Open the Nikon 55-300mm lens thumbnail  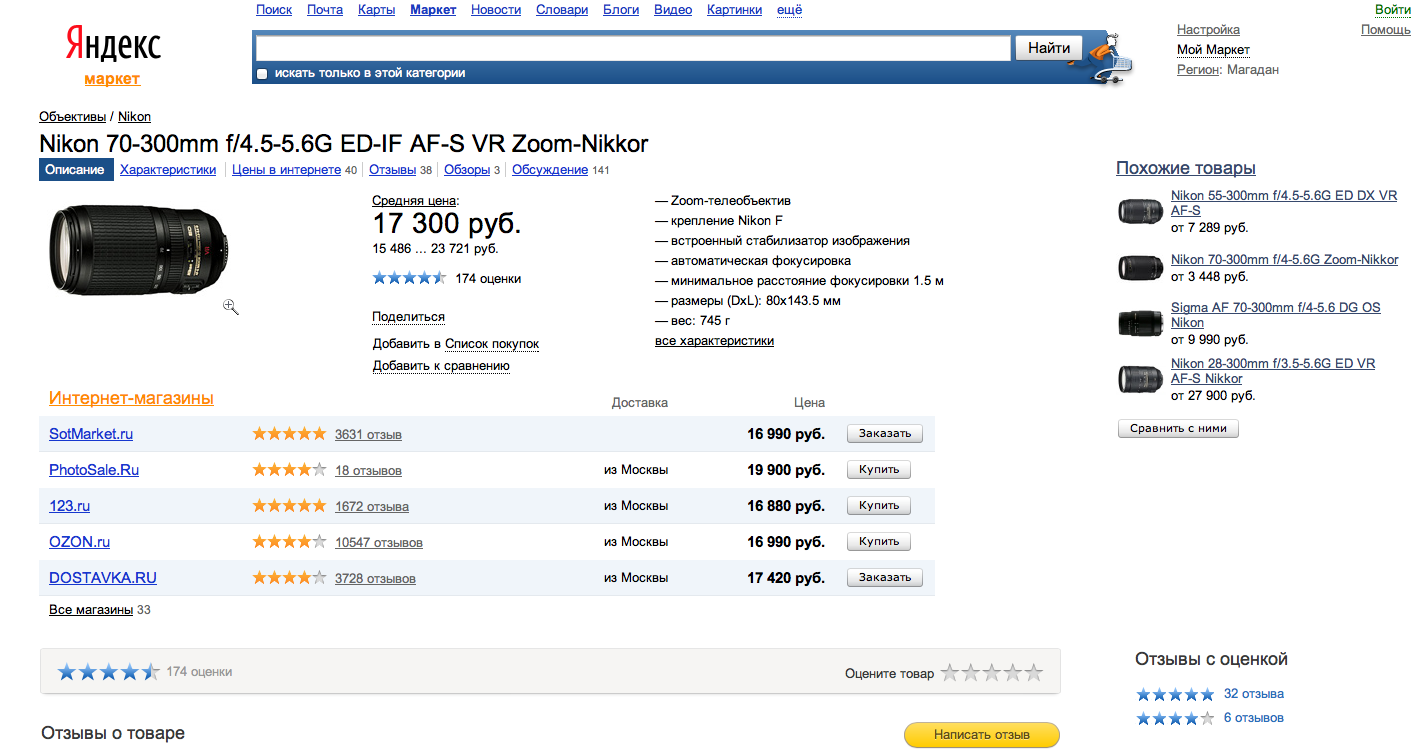pos(1139,211)
